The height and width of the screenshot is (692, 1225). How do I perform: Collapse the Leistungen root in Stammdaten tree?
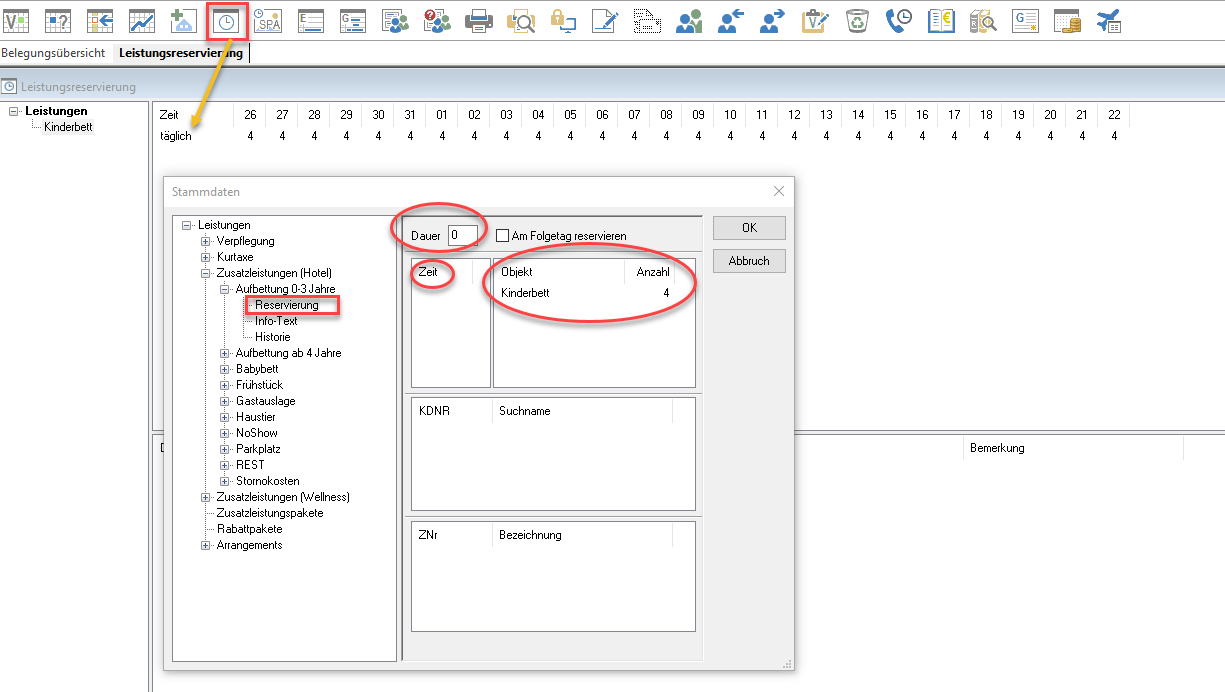[x=187, y=225]
